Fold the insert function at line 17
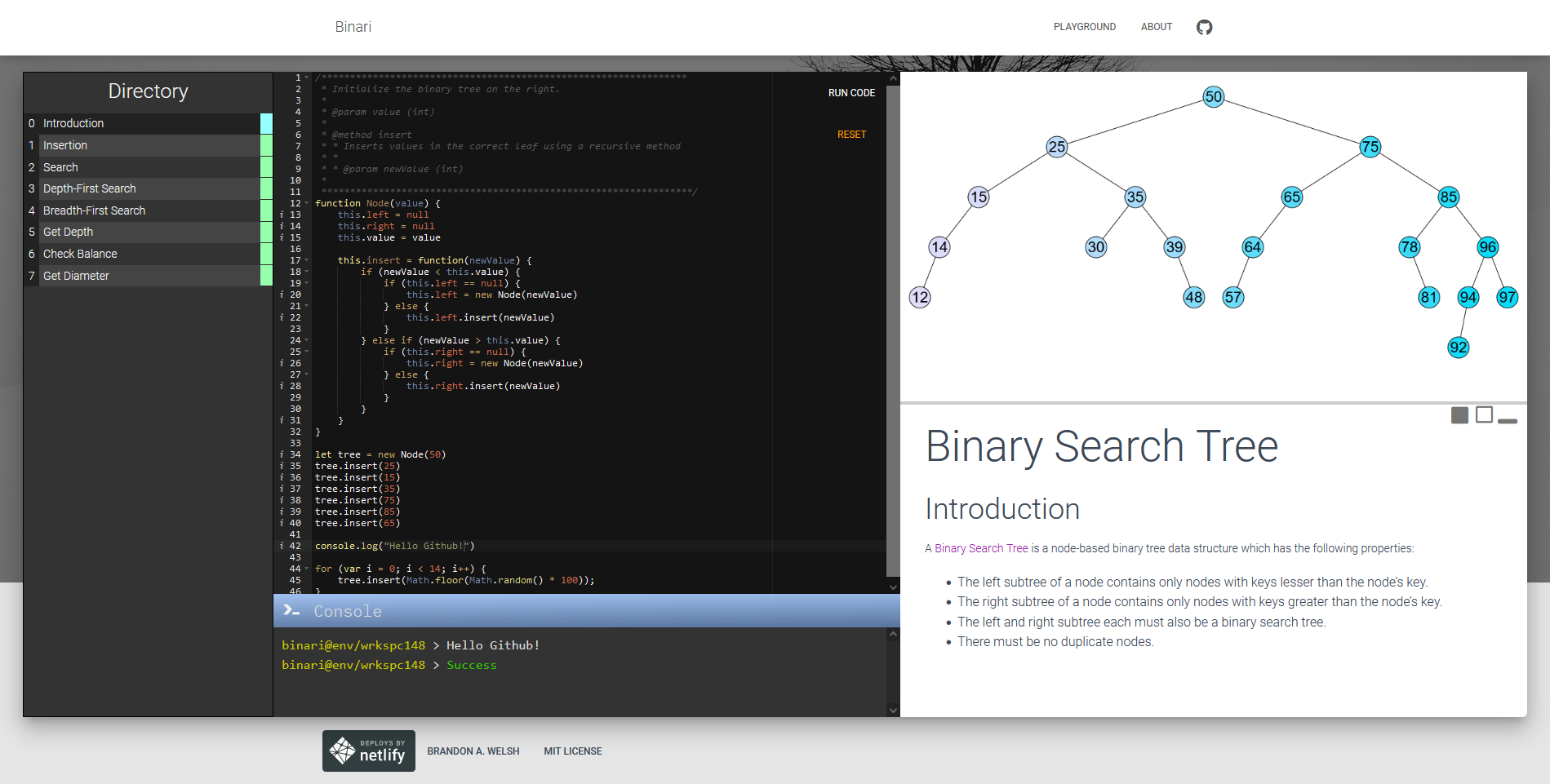This screenshot has height=784, width=1550. (307, 260)
